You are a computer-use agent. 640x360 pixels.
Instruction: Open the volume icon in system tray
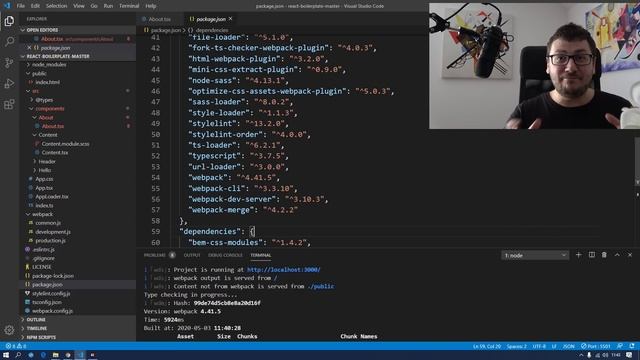coord(605,355)
